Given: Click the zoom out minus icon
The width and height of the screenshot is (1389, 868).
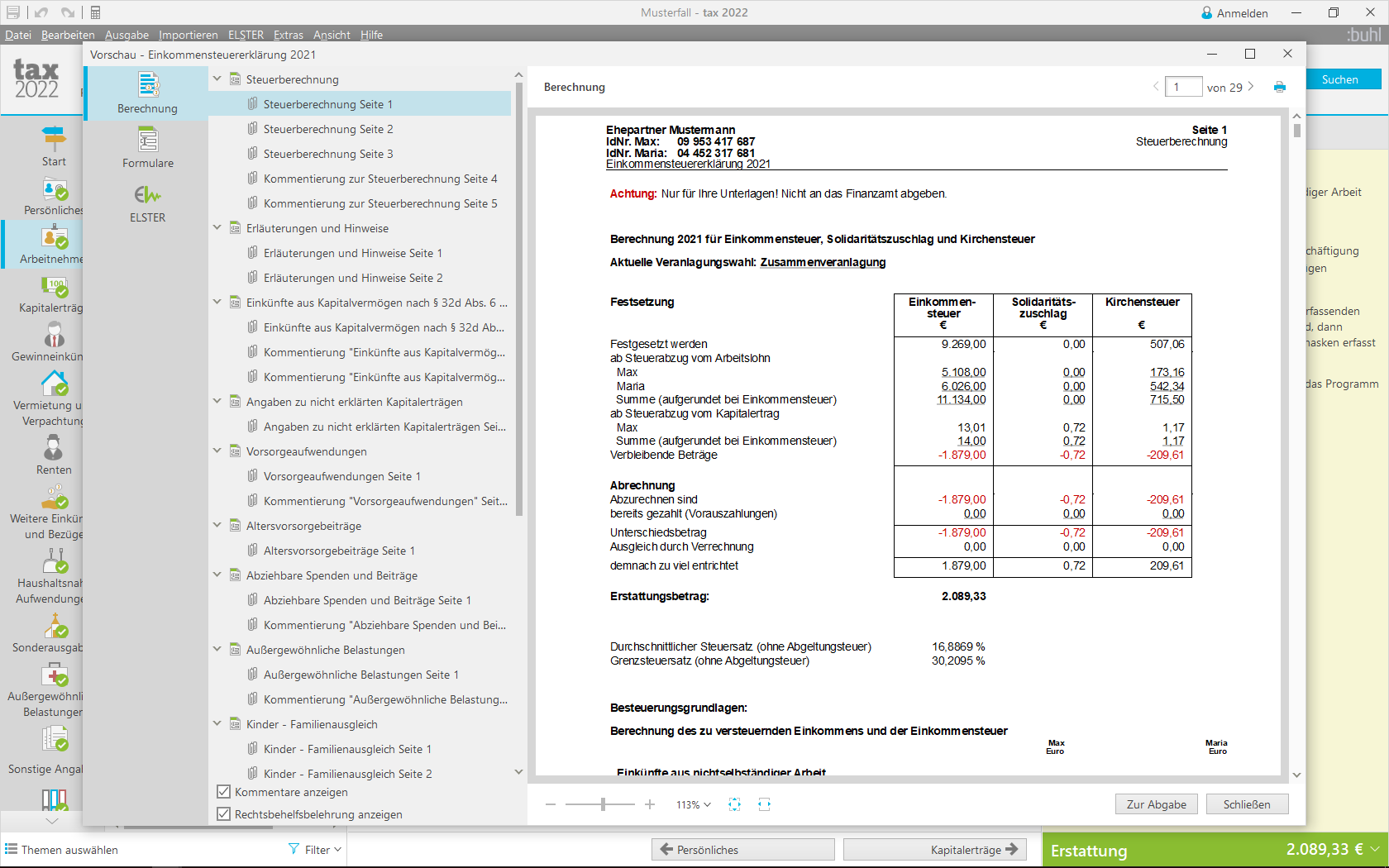Looking at the screenshot, I should 551,804.
